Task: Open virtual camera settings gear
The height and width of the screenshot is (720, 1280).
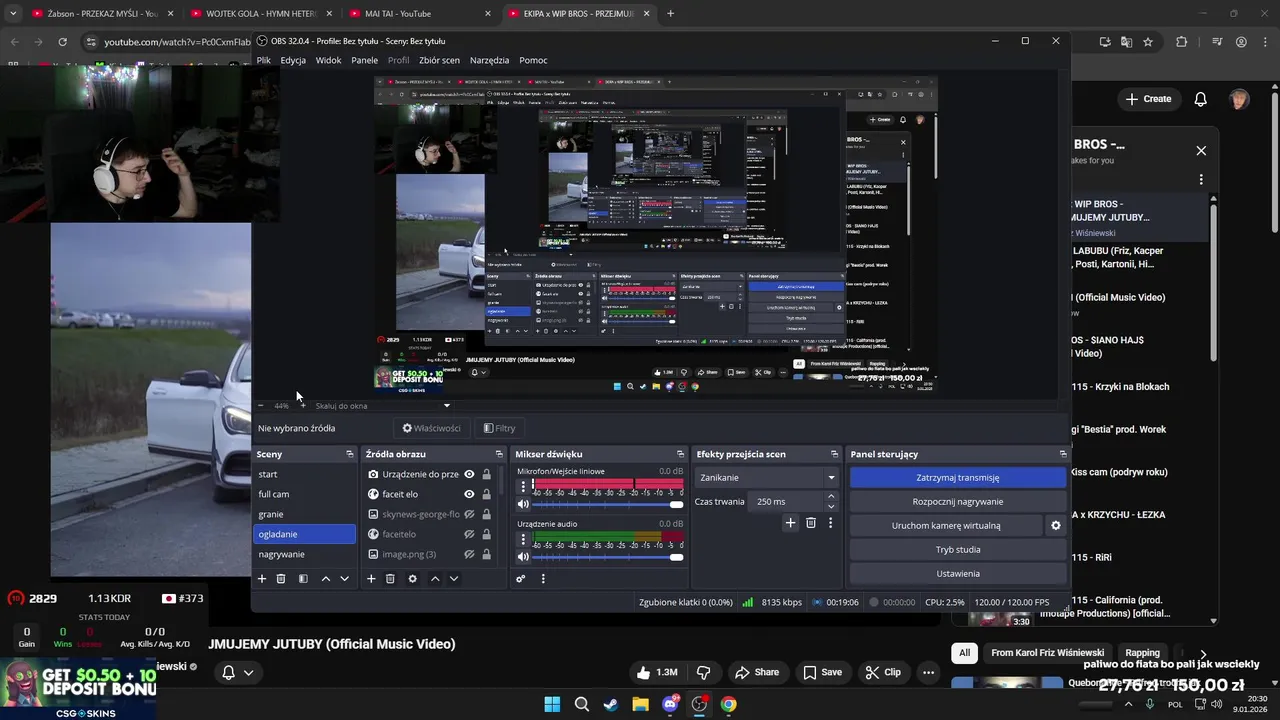Action: (1055, 525)
